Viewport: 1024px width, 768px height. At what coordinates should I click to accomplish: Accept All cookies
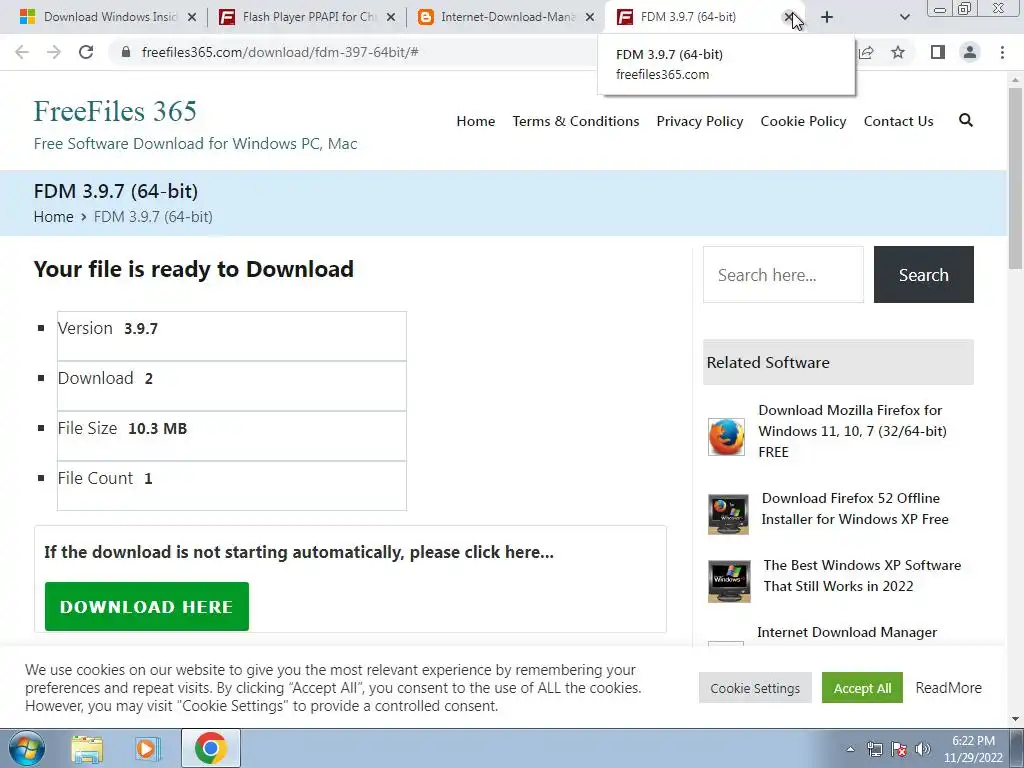point(862,688)
